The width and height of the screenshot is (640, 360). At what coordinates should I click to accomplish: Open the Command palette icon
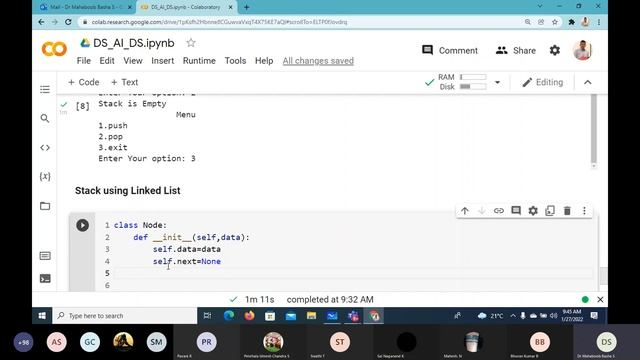point(45,256)
